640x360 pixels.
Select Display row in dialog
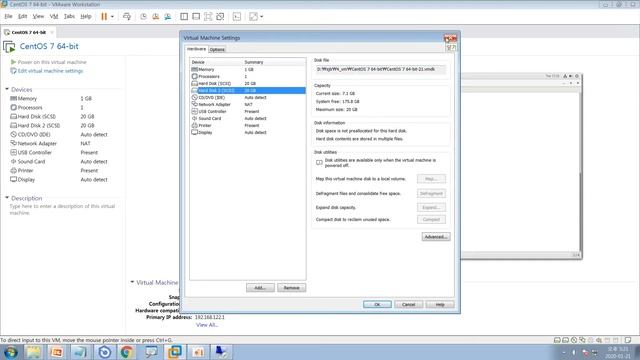coord(248,132)
